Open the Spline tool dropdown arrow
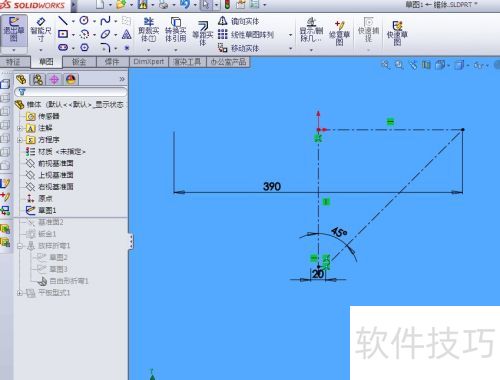This screenshot has width=500, height=380. coord(116,21)
